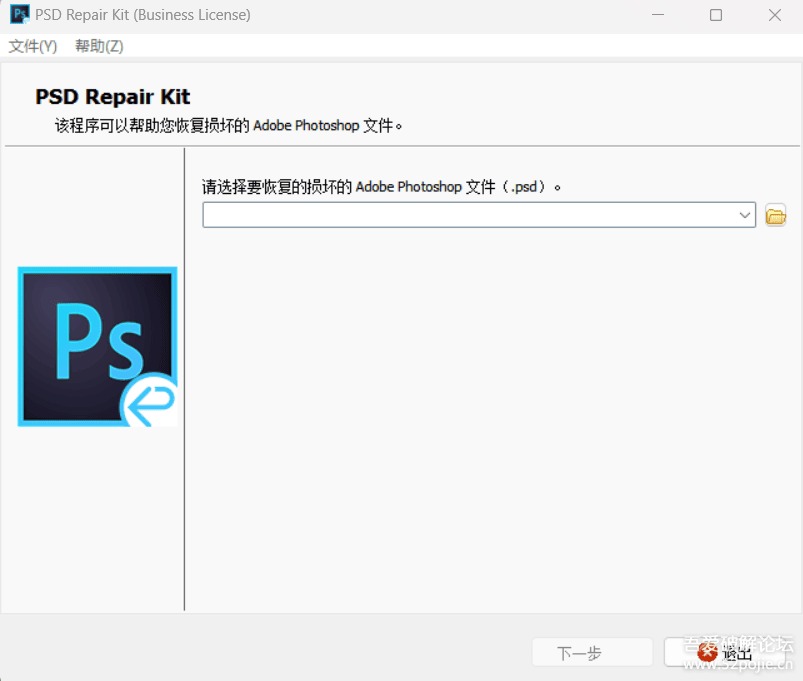
Task: Maximize the application window
Action: [716, 15]
